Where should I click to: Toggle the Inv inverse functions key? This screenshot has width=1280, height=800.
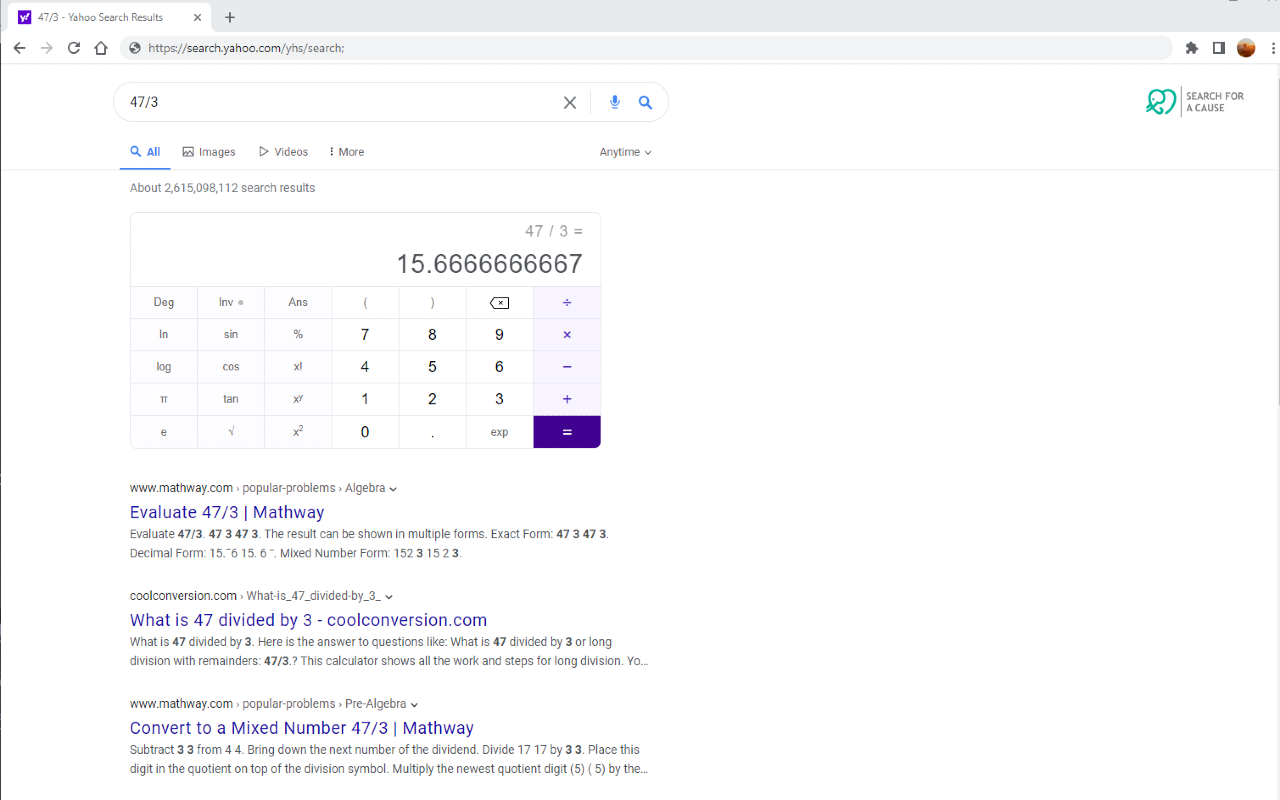231,303
